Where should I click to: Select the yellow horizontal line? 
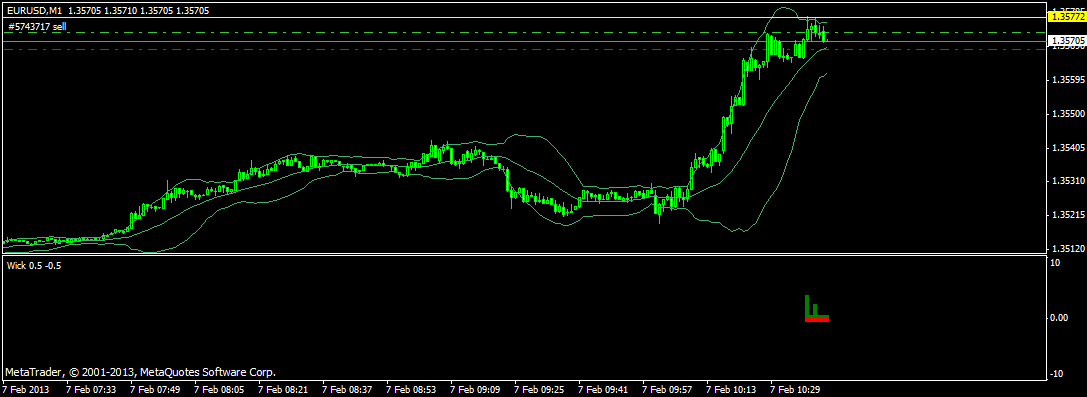tap(525, 17)
